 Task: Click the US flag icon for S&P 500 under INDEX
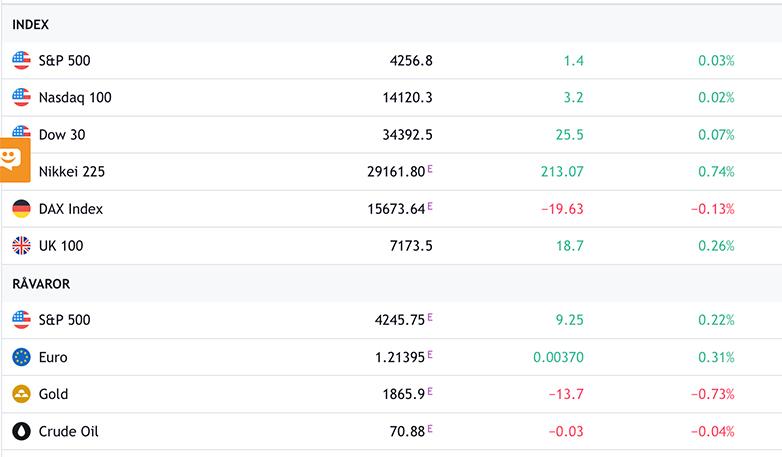(x=21, y=61)
